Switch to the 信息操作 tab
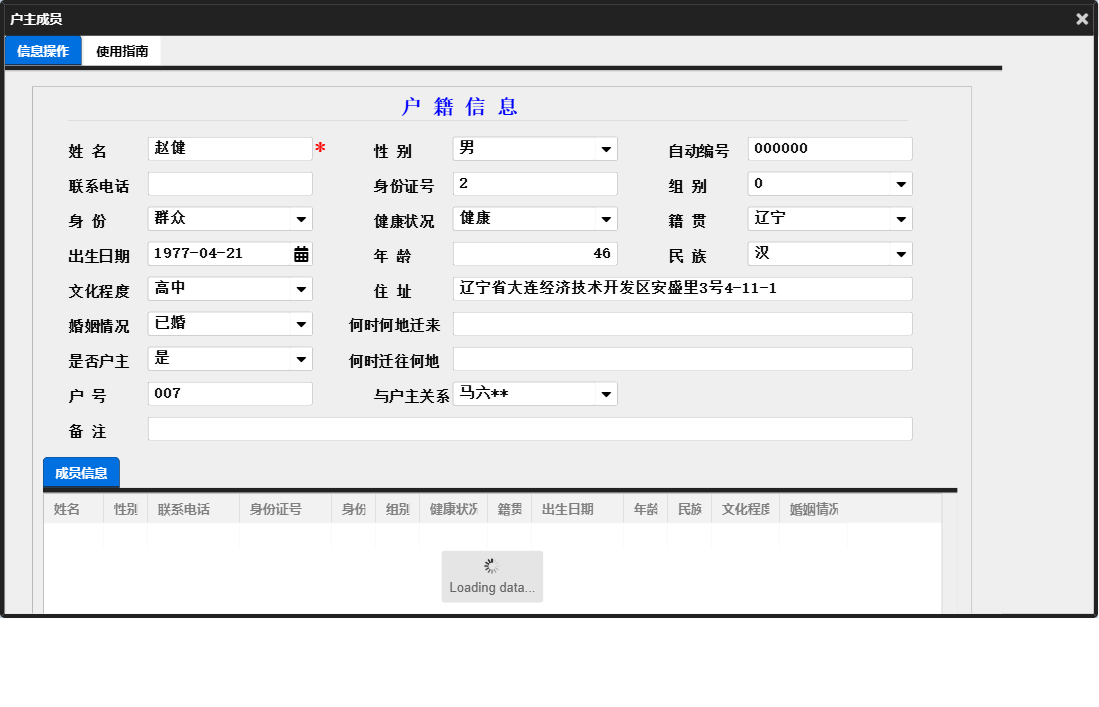1099x707 pixels. (42, 49)
